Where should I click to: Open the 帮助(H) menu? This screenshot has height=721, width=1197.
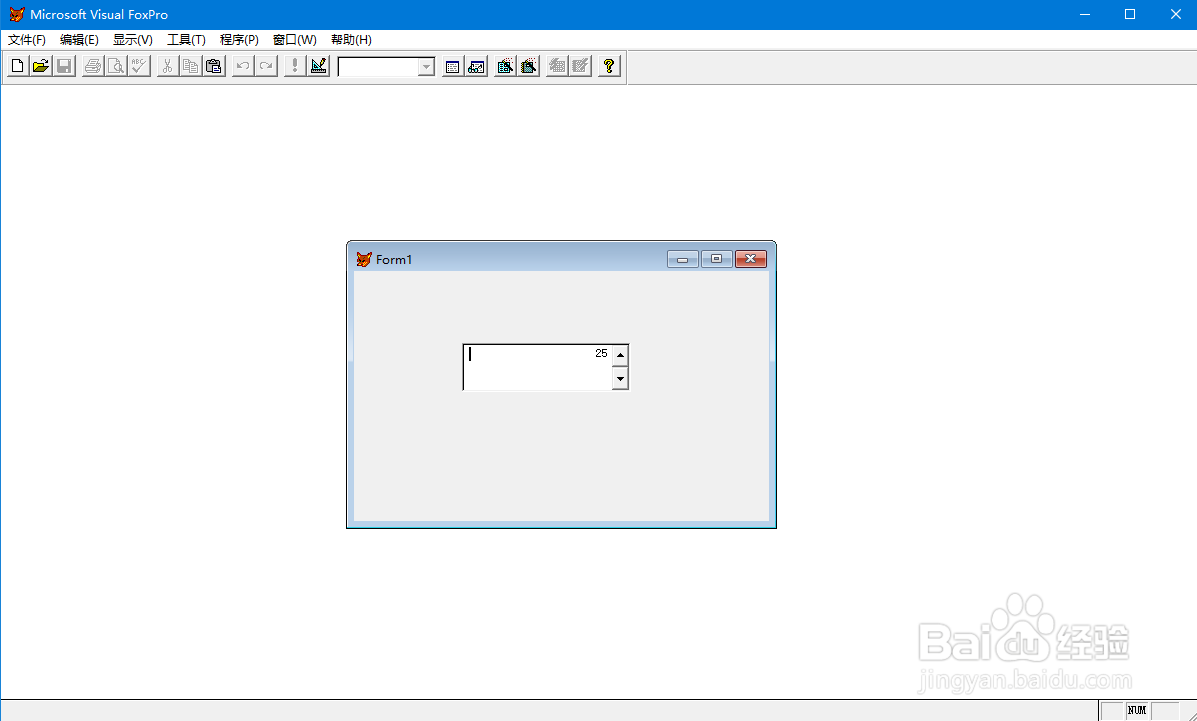[x=351, y=40]
